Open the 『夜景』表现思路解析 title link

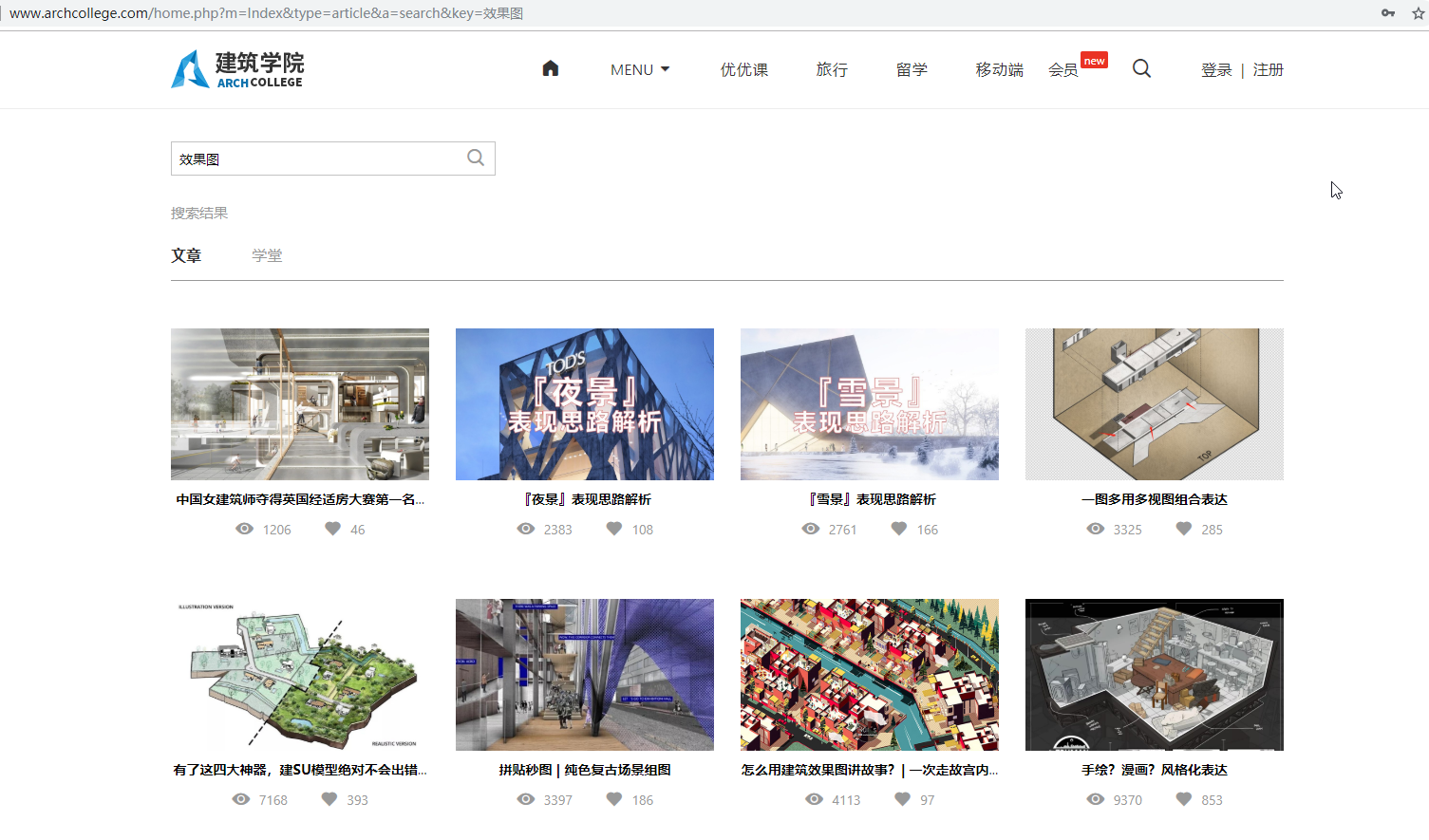[585, 499]
